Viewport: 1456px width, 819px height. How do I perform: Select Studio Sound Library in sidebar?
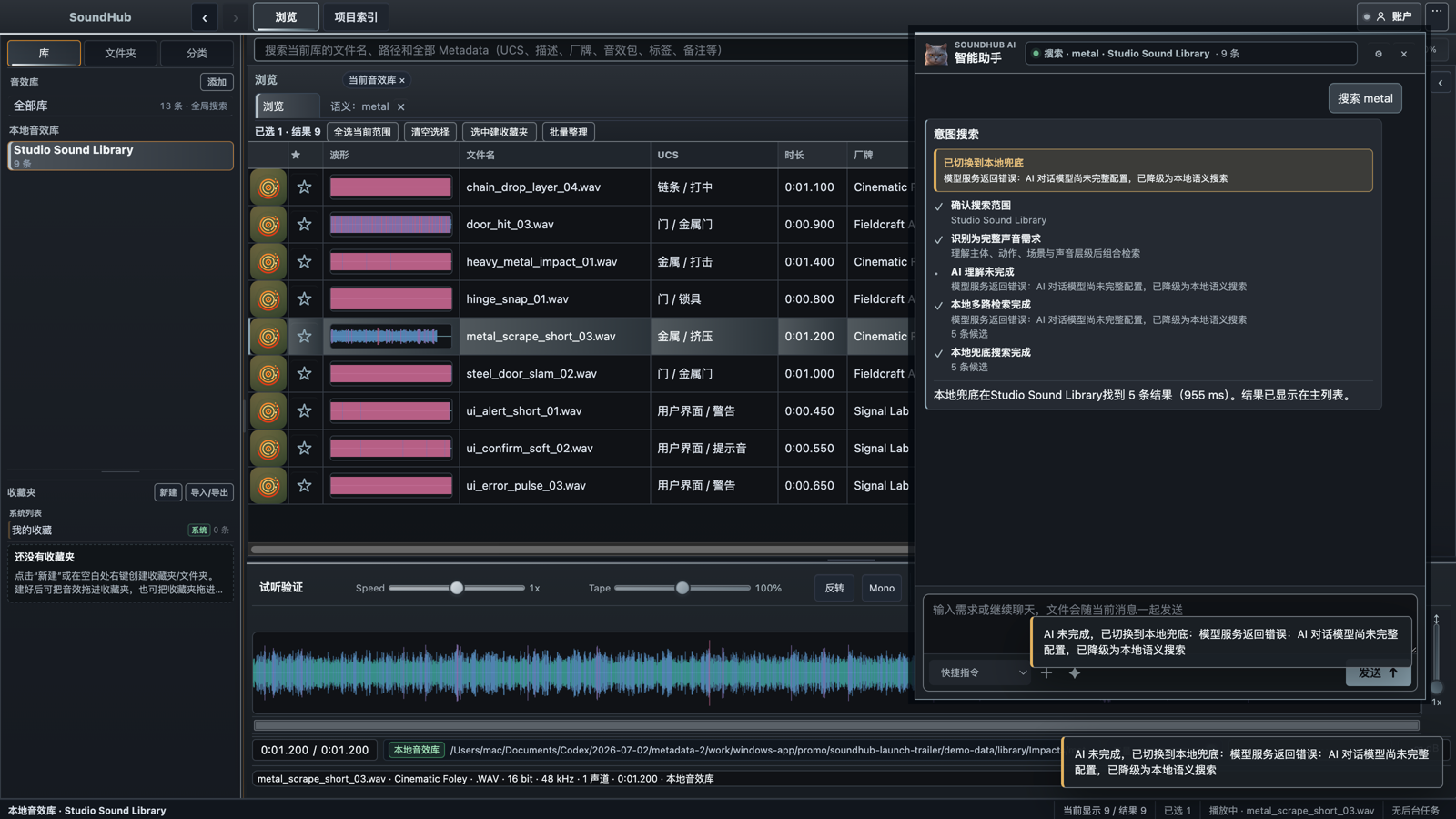coord(121,156)
